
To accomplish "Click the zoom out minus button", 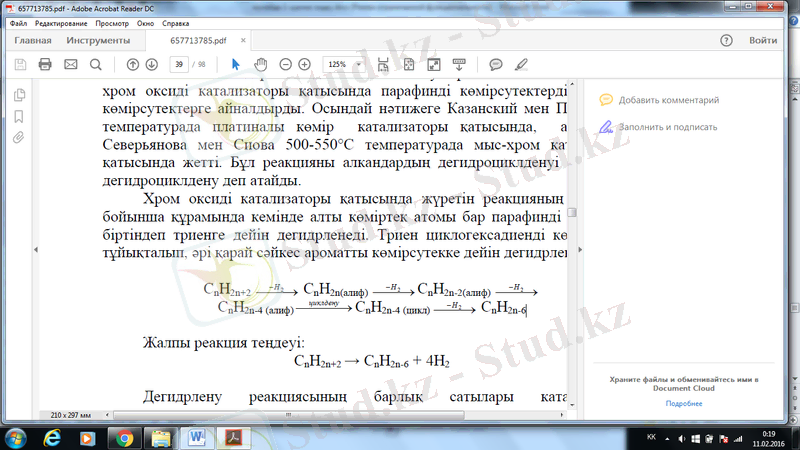I will click(285, 64).
